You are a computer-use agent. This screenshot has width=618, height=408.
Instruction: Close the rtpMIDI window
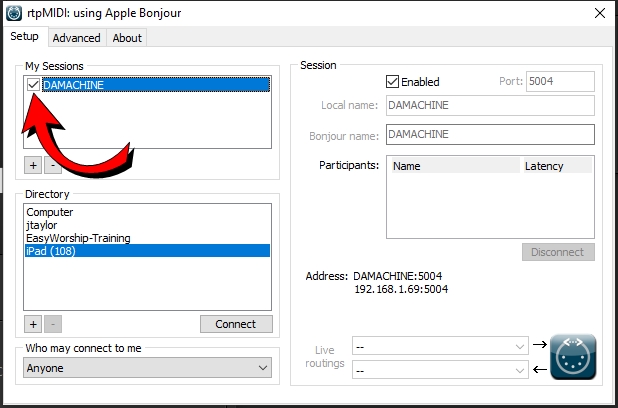pos(600,13)
